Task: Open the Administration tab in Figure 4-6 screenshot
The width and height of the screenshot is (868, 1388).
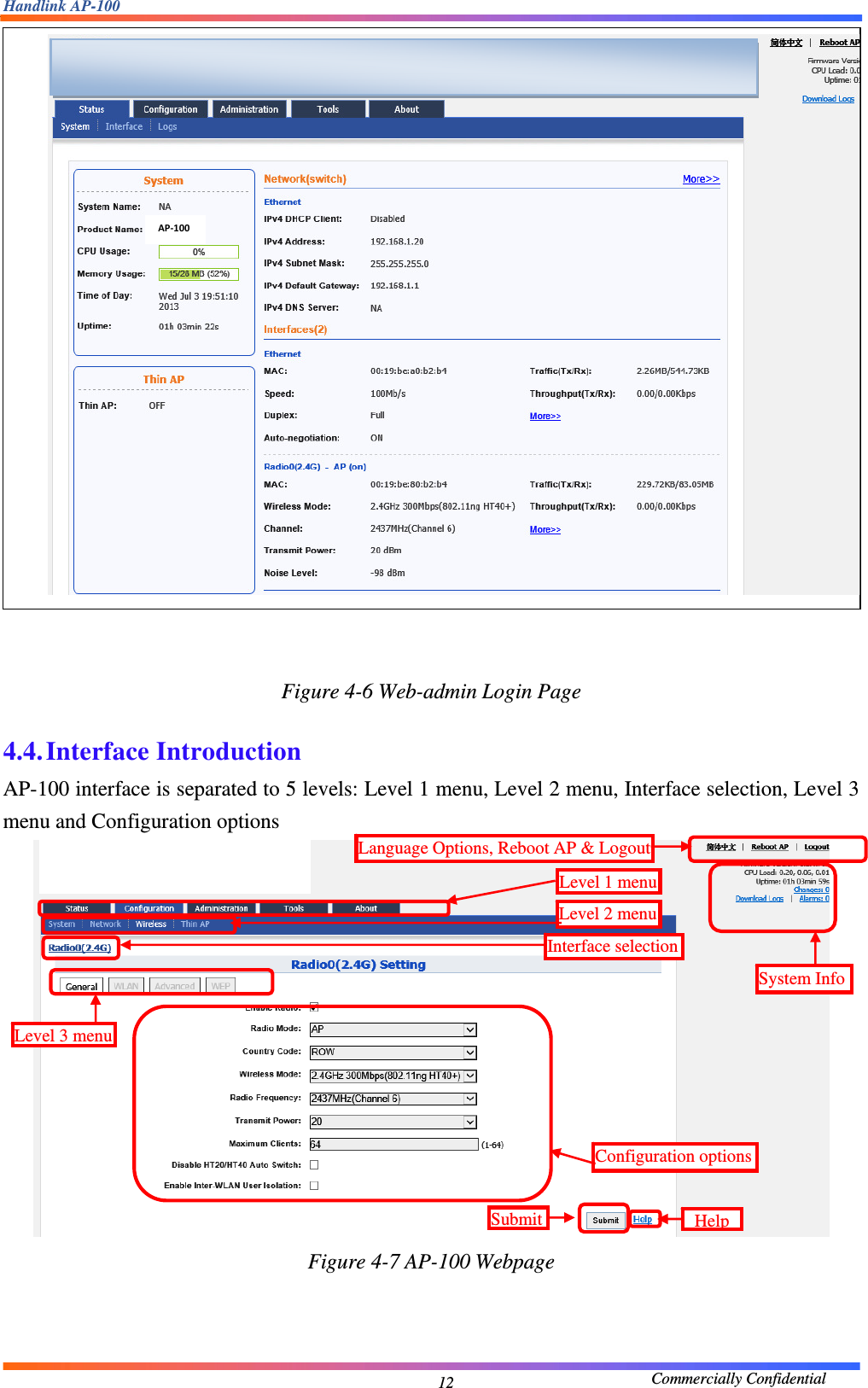Action: coord(249,109)
